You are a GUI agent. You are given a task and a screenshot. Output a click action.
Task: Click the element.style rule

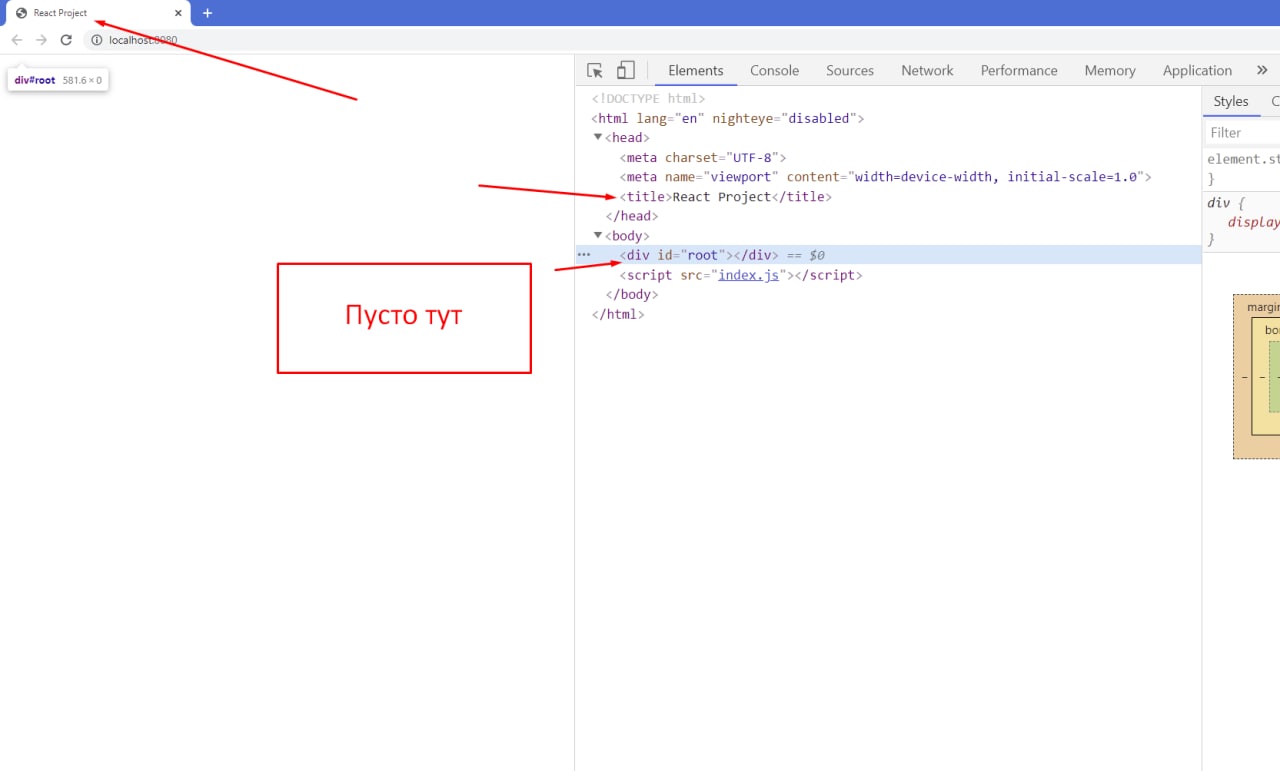(x=1242, y=168)
